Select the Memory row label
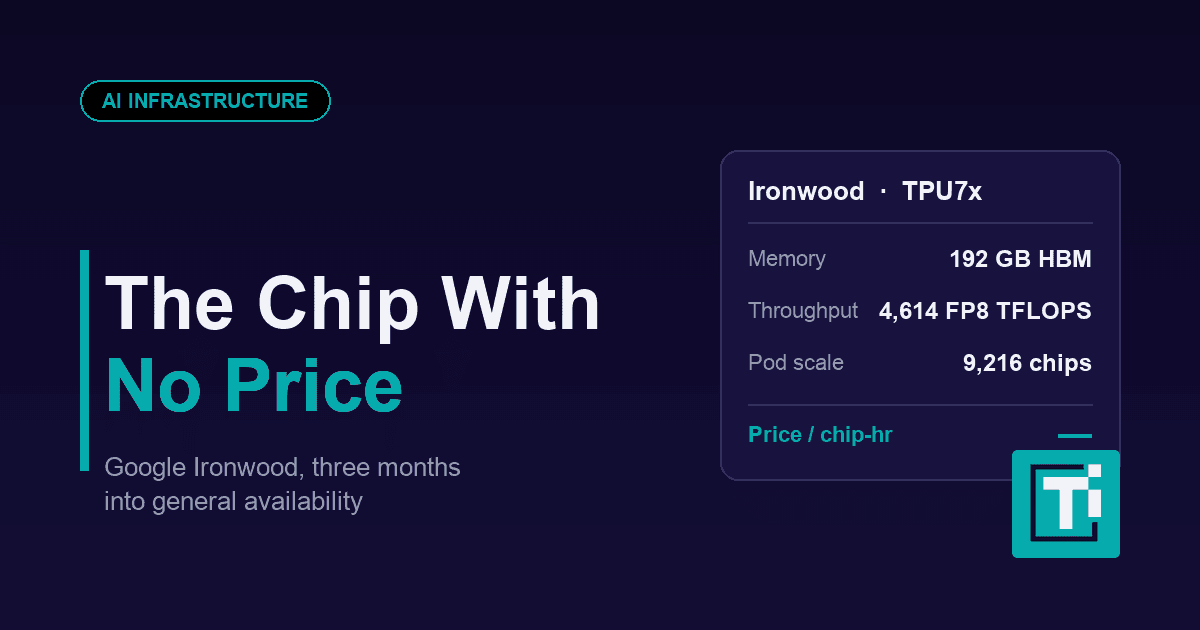Viewport: 1200px width, 630px height. [x=787, y=259]
